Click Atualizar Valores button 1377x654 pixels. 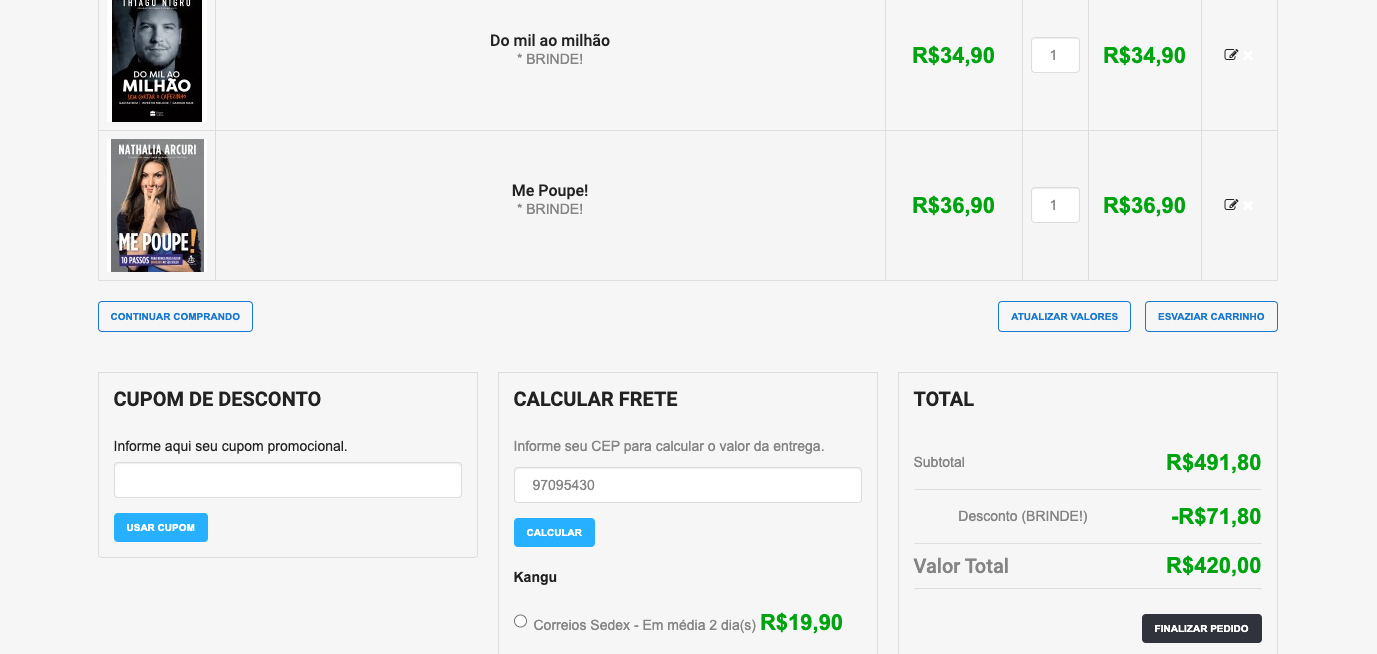coord(1064,316)
